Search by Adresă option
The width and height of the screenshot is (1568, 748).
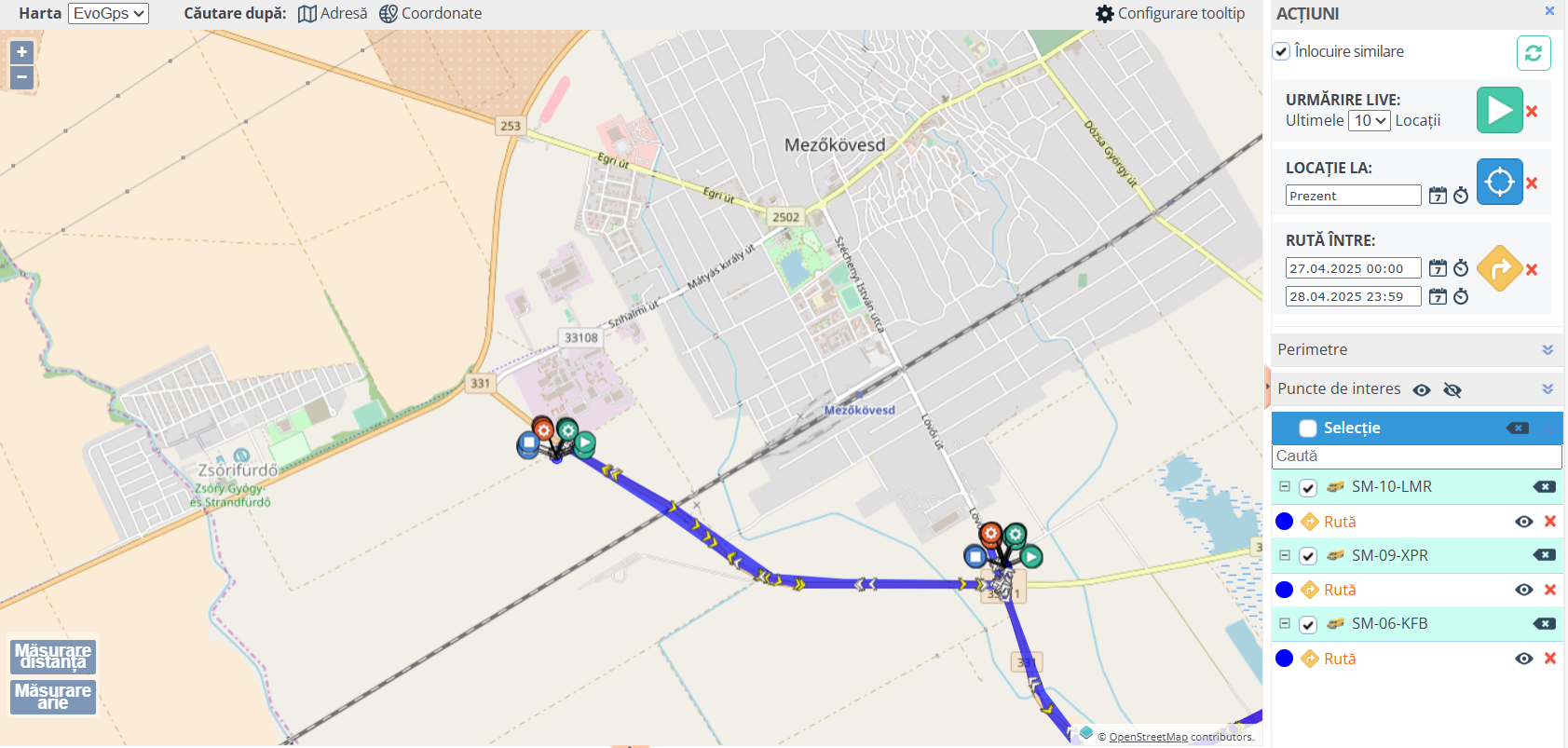tap(333, 14)
